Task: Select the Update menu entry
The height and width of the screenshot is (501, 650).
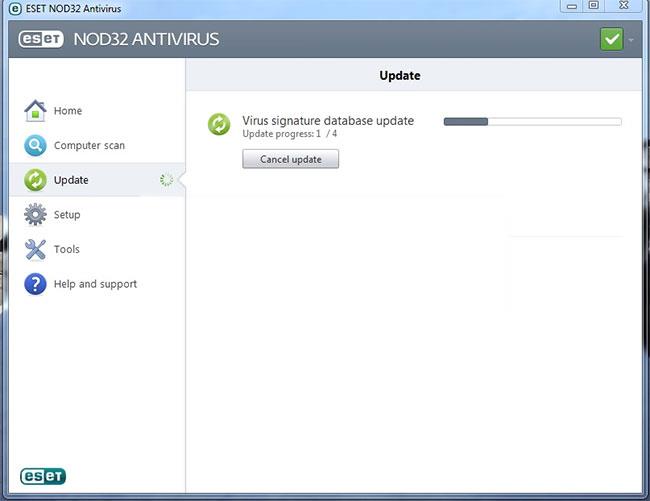Action: tap(96, 180)
